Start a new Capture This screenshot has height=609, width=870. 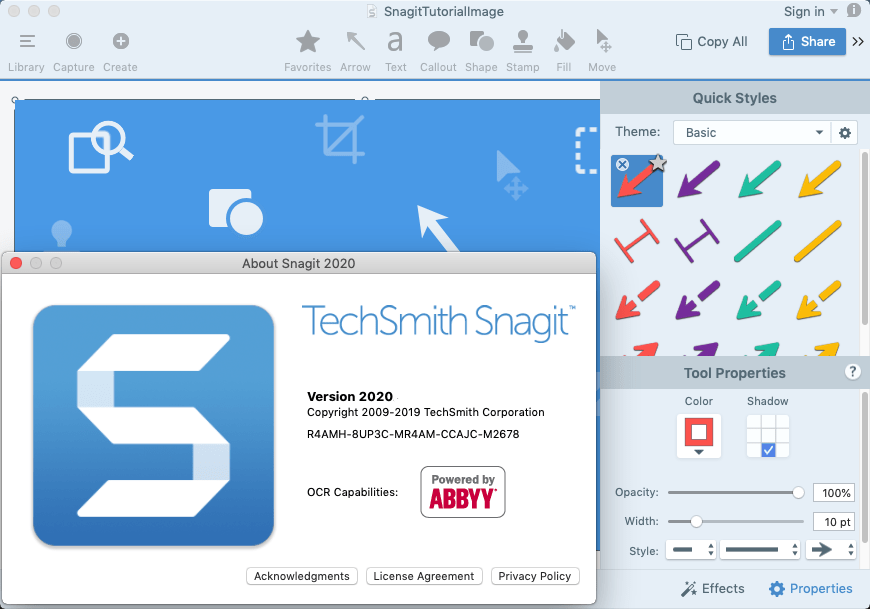74,50
